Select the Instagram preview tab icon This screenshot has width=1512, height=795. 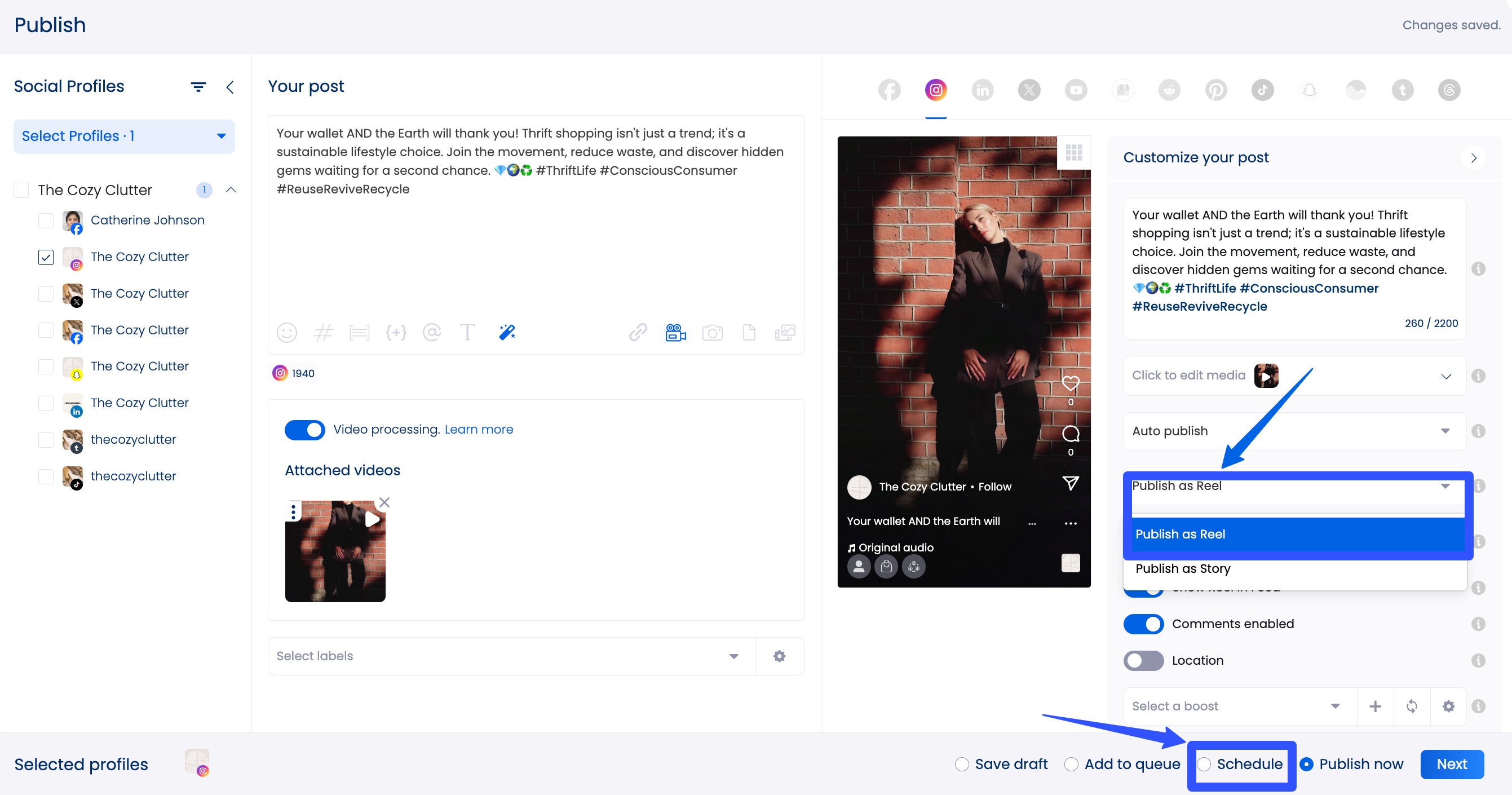pyautogui.click(x=936, y=90)
